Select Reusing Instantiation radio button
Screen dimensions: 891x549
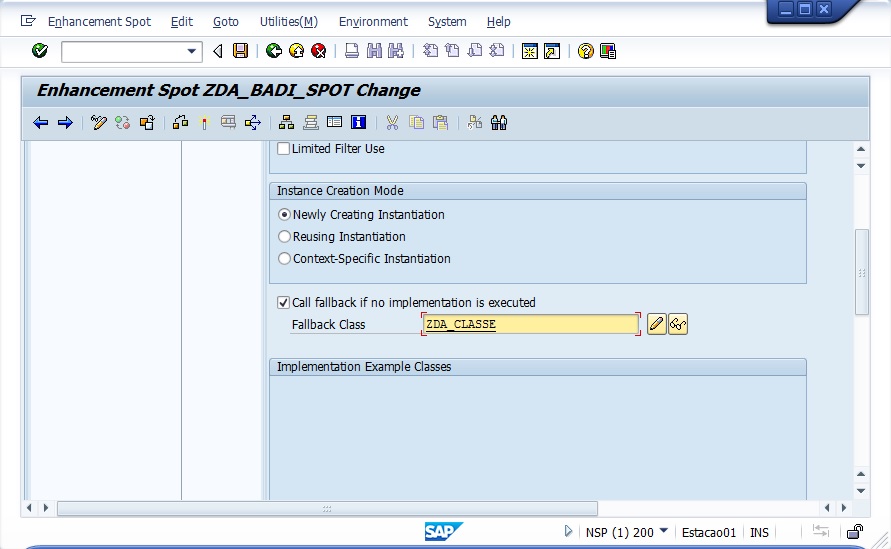pyautogui.click(x=285, y=237)
